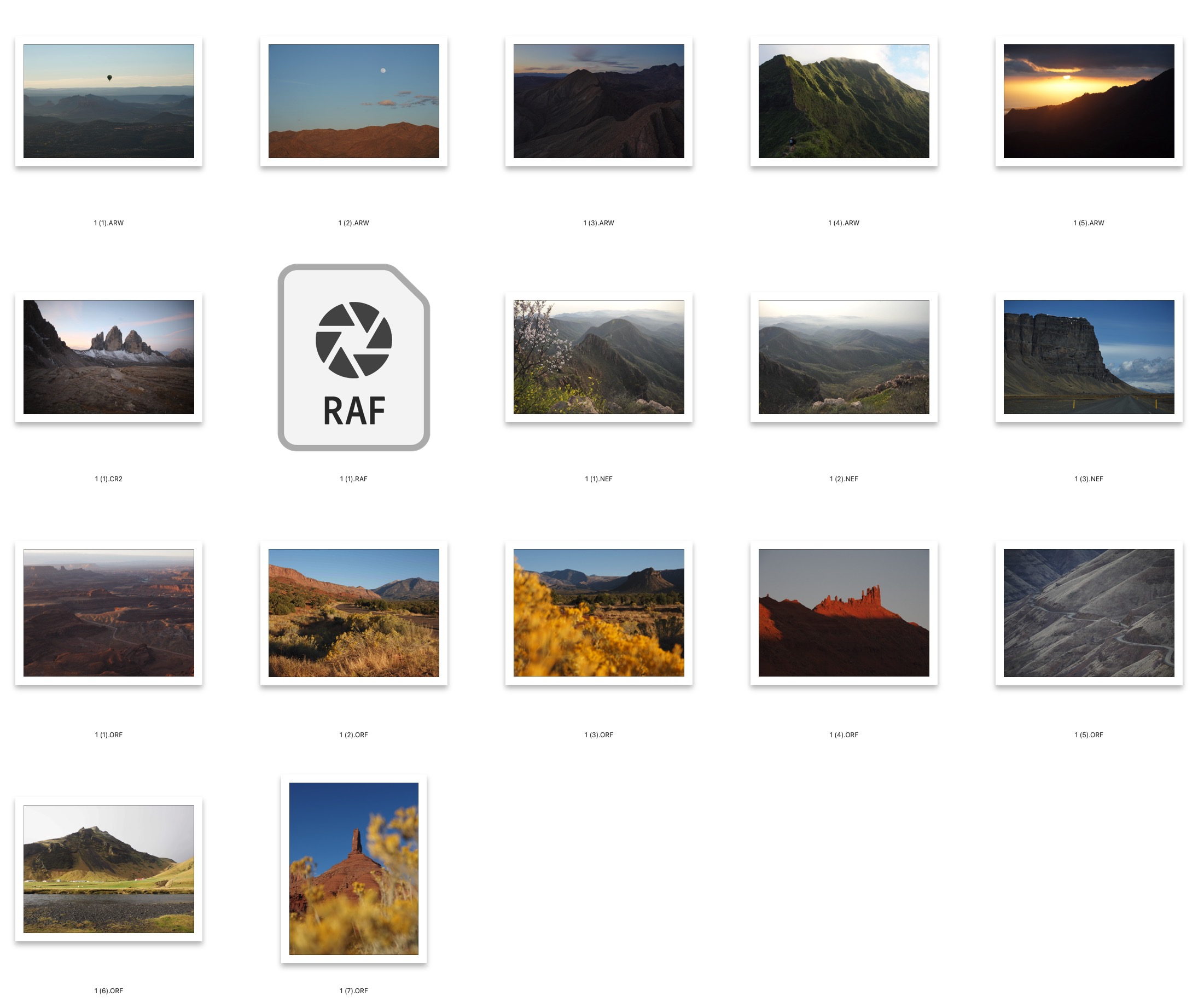The image size is (1204, 1008).
Task: Select the 1 (1).CR2 mountain peaks thumbnail
Action: point(108,357)
